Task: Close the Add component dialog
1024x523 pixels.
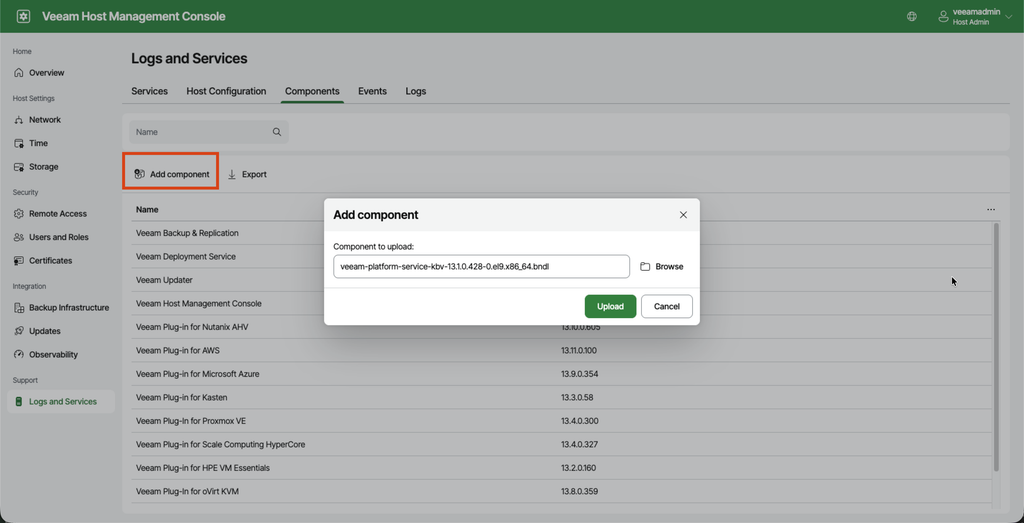Action: [683, 215]
